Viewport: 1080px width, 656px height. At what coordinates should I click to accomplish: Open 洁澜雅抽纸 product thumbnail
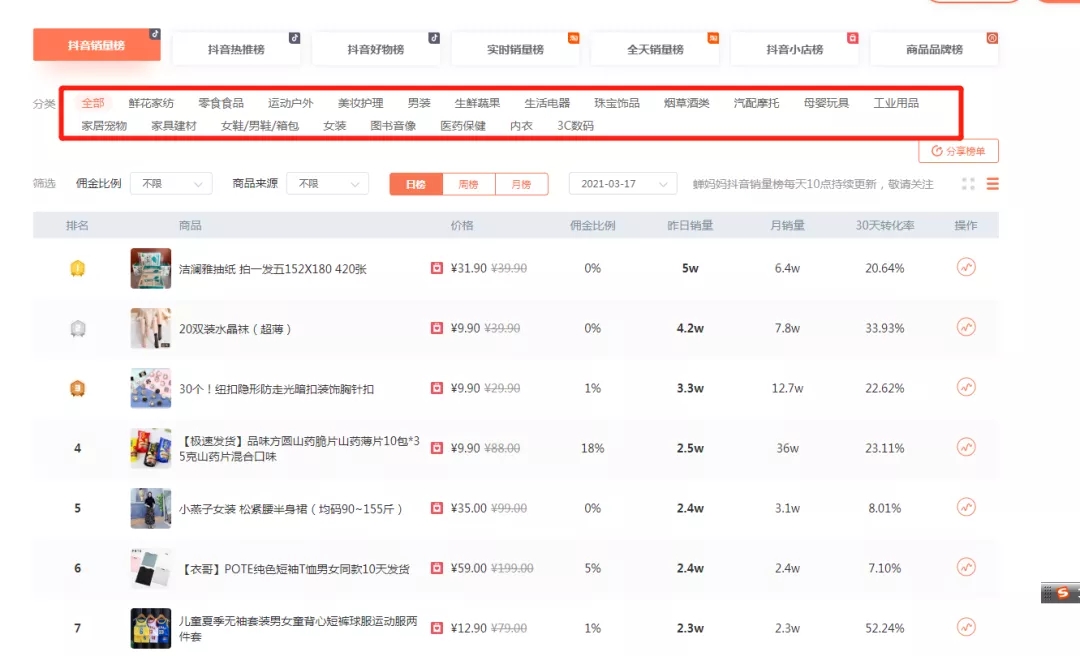tap(151, 268)
